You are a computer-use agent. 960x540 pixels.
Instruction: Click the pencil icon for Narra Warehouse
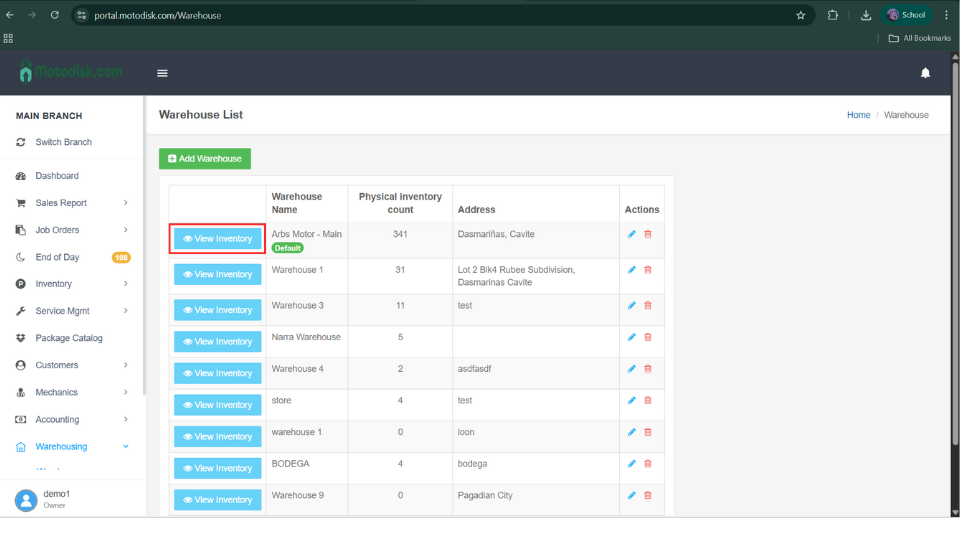coord(632,337)
